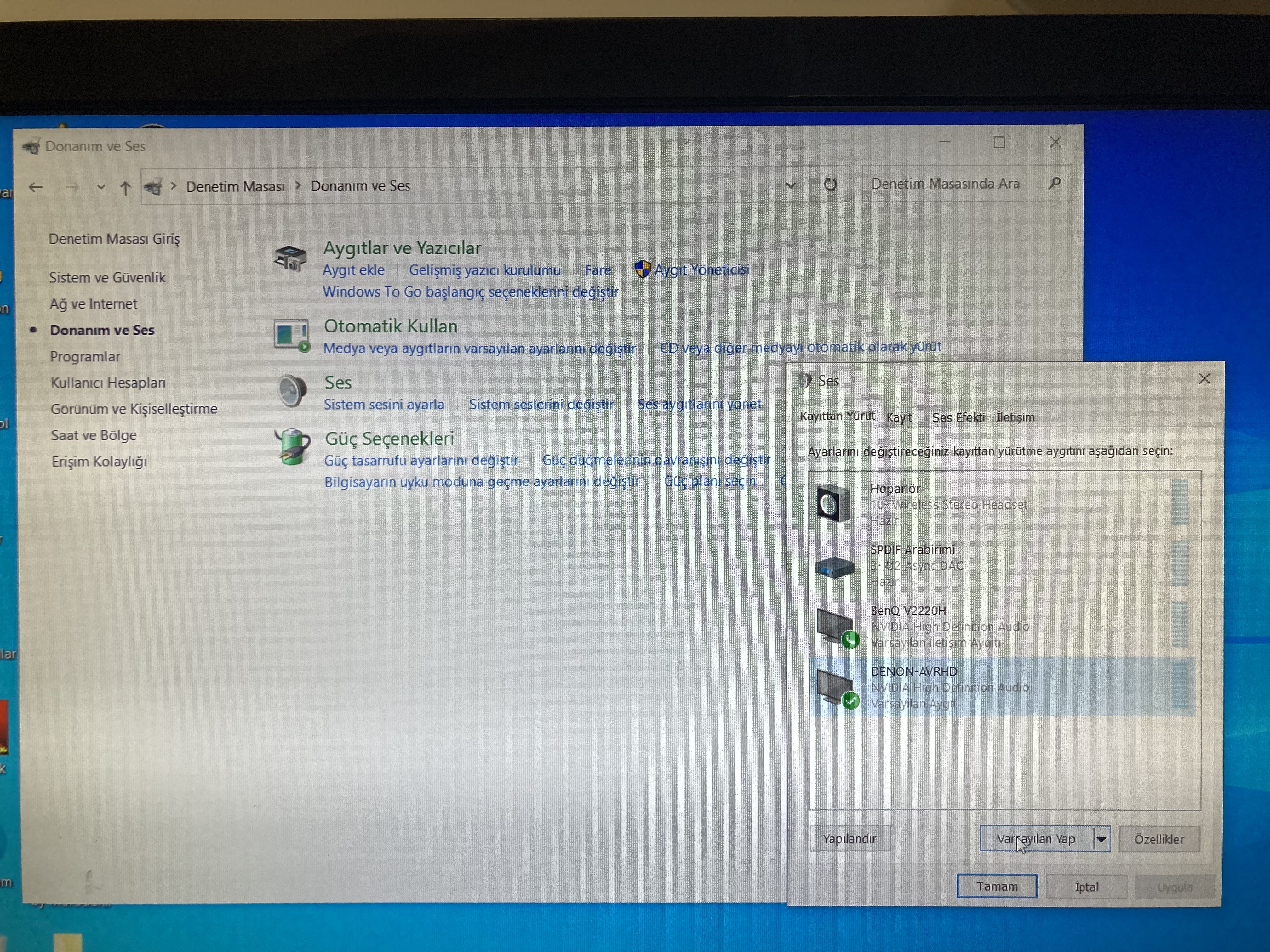
Task: Open the İletişim tab
Action: [x=1015, y=417]
